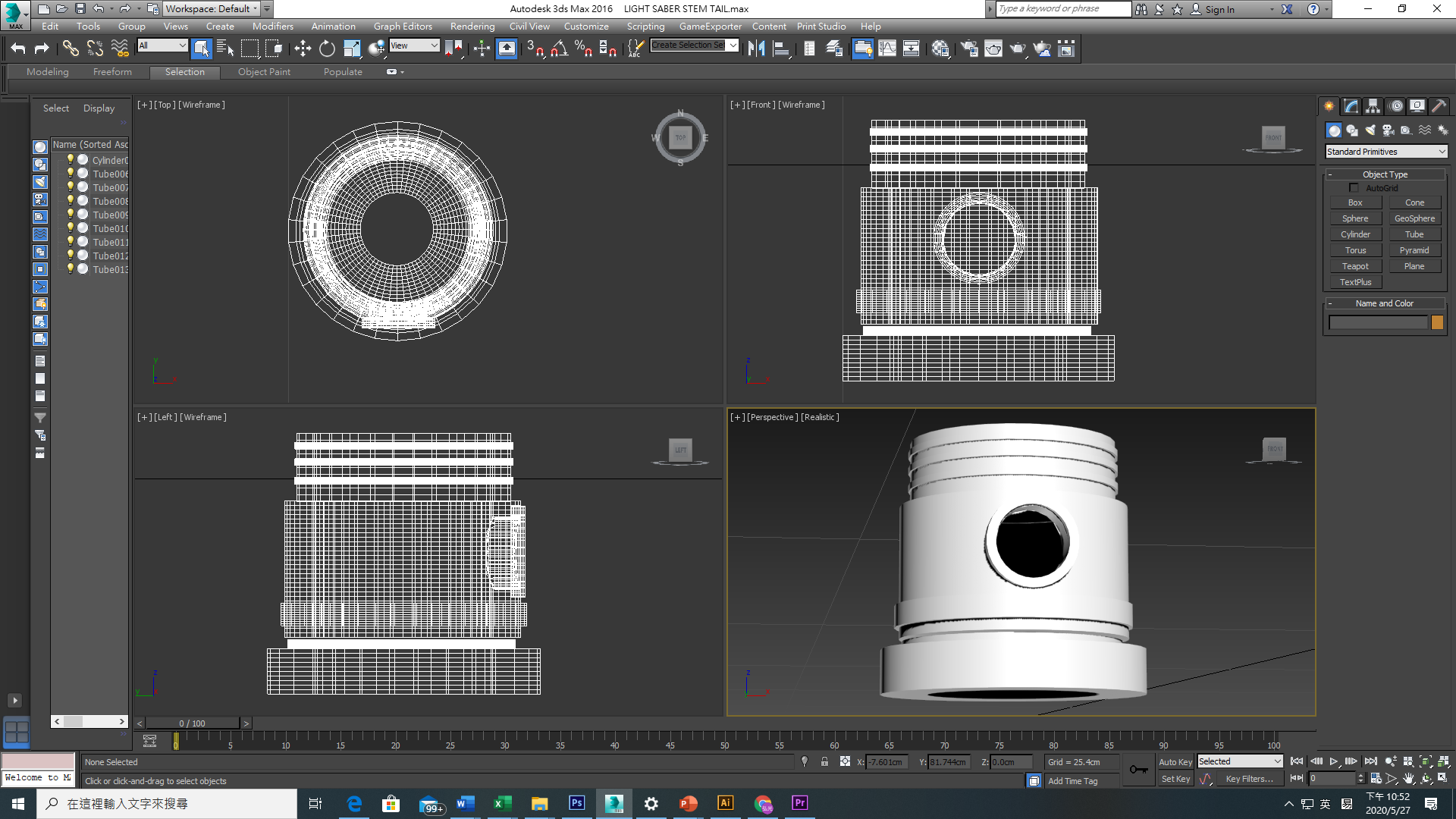Click the Auto Key button
Screen dimensions: 1456x819
pyautogui.click(x=1175, y=762)
